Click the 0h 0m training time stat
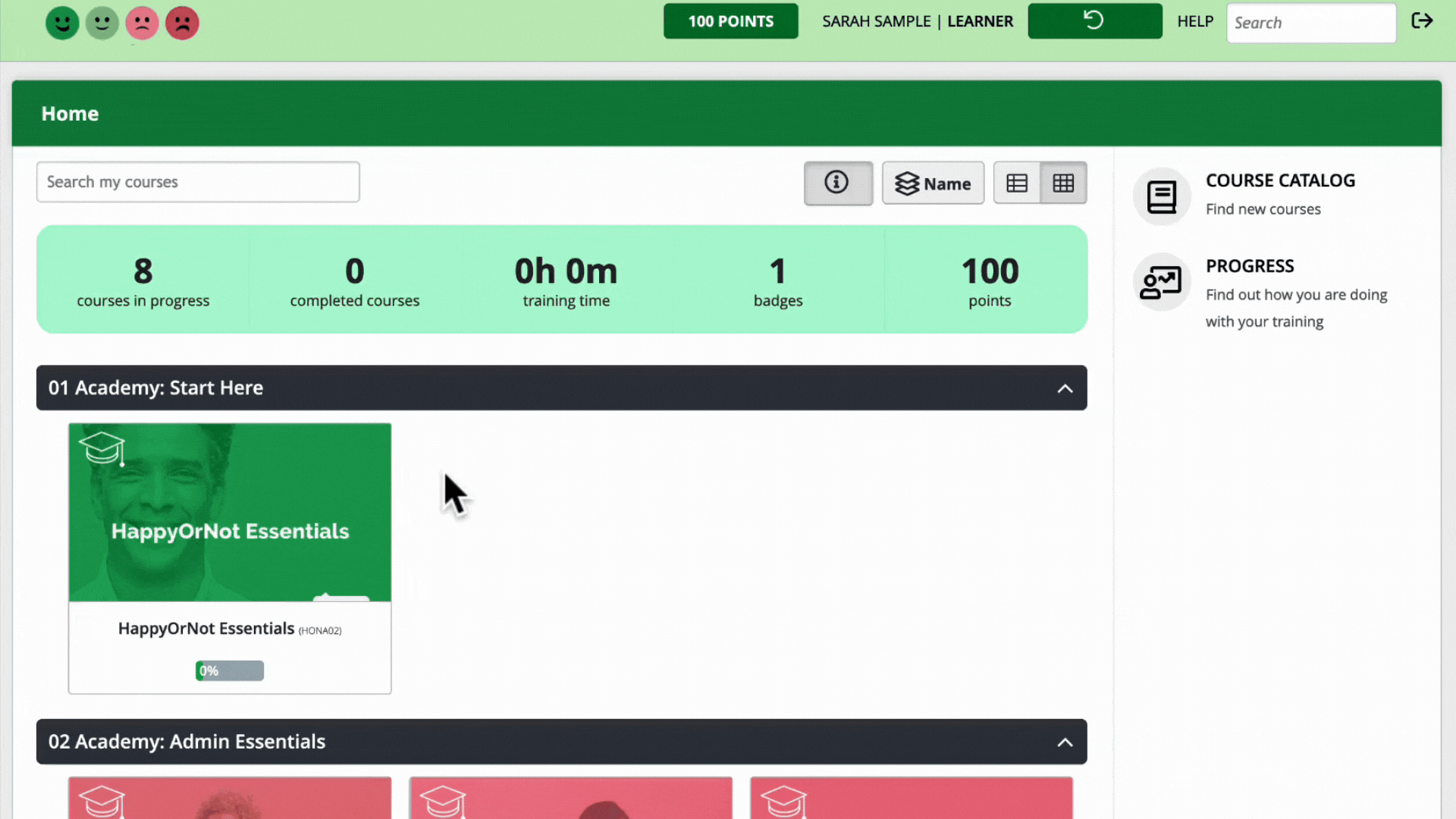Screen dimensions: 1456x819 point(566,281)
